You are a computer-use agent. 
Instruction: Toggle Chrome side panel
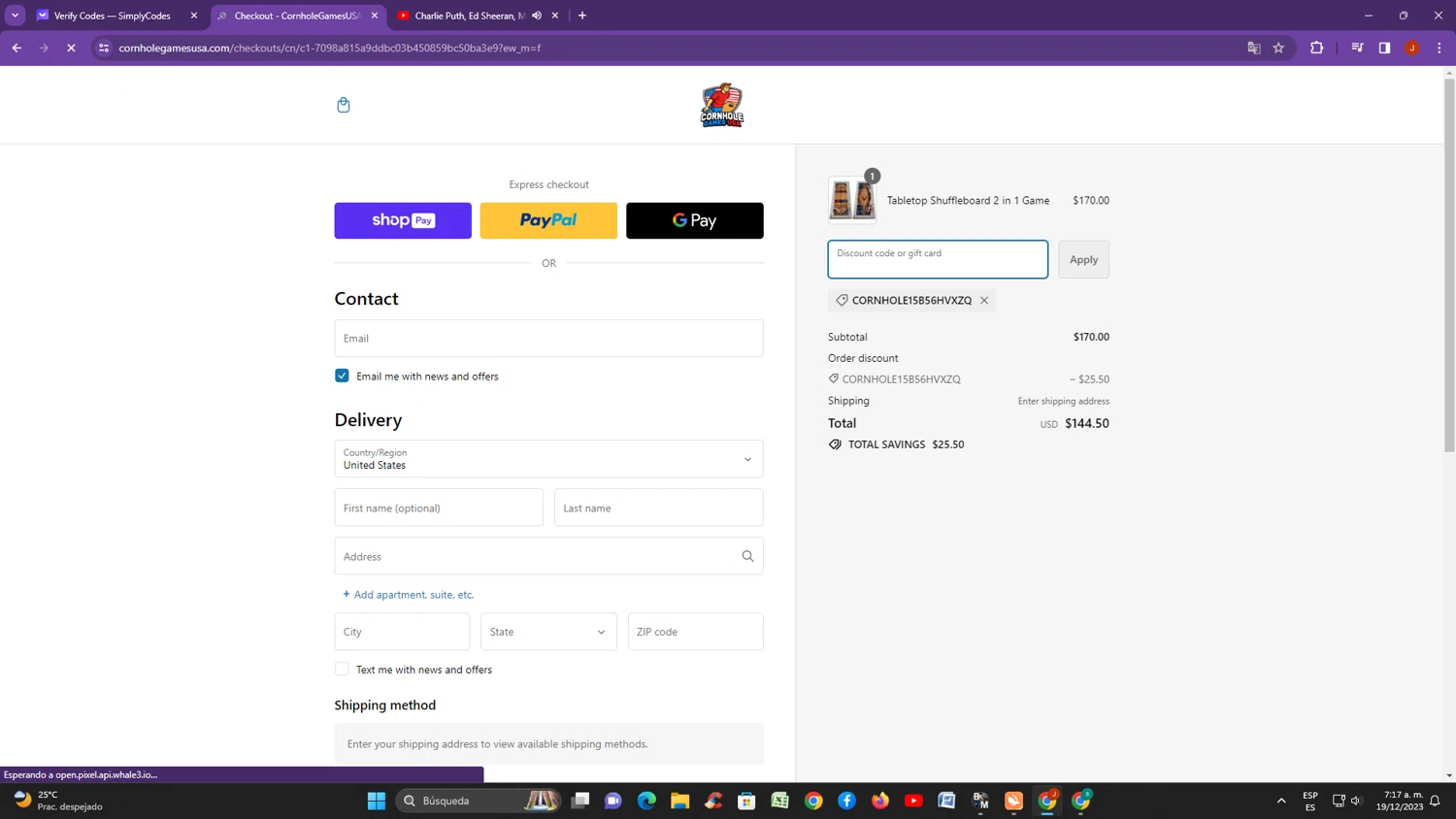click(x=1384, y=48)
